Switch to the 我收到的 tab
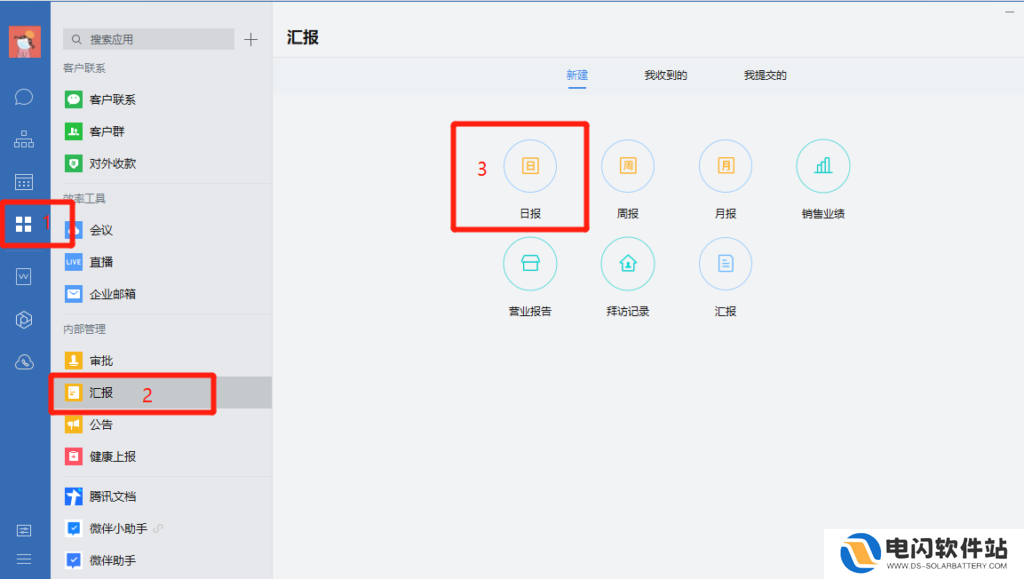The height and width of the screenshot is (579, 1024). coord(665,76)
